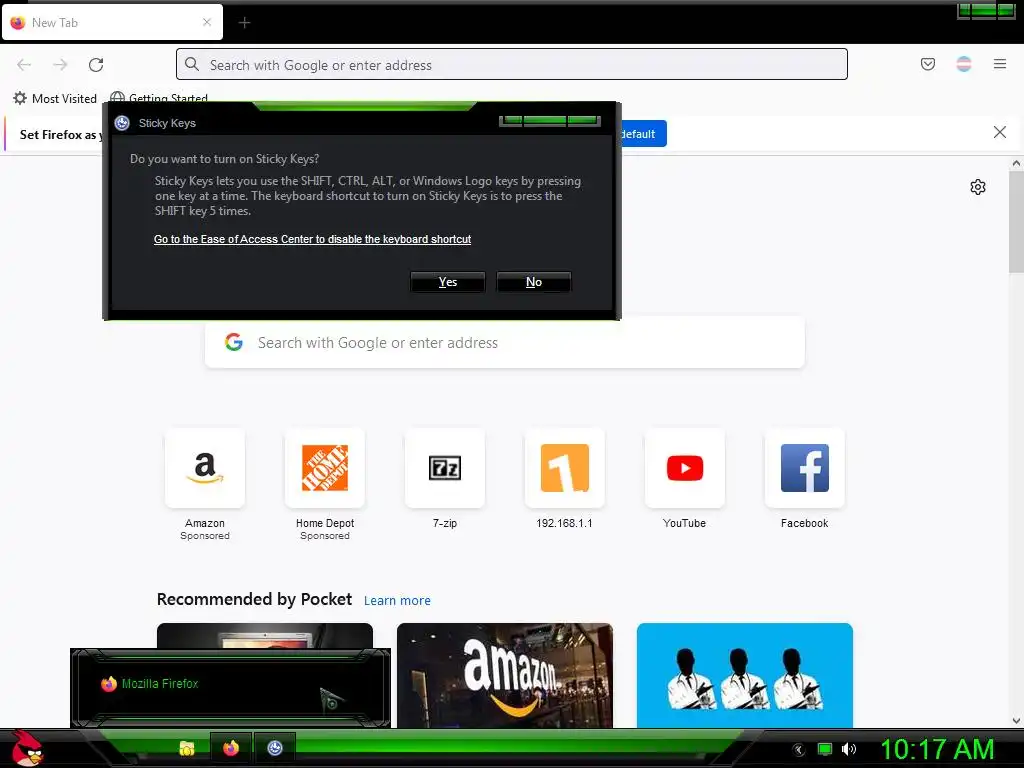Click the page scrollbar up arrow

pos(1016,163)
